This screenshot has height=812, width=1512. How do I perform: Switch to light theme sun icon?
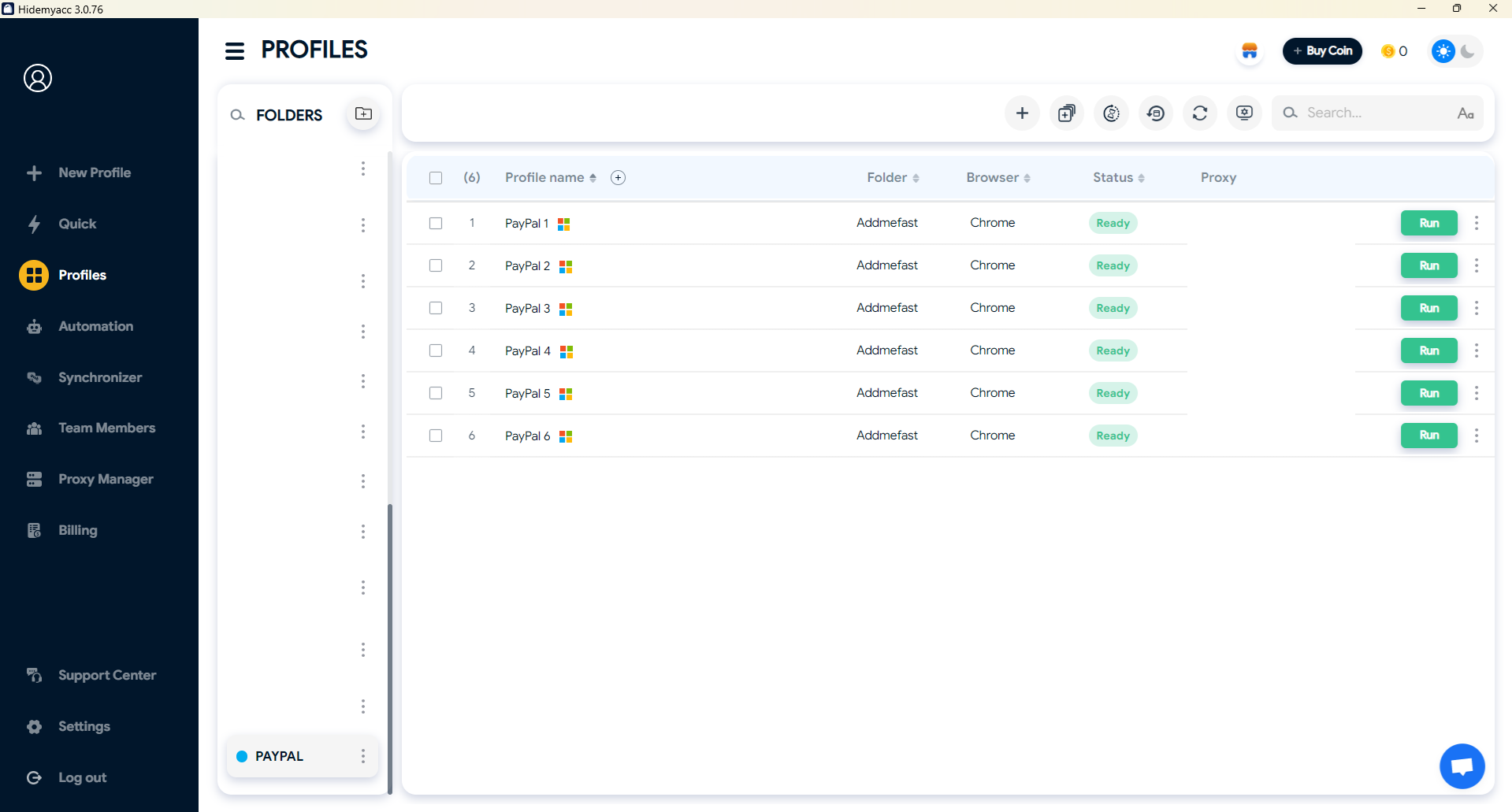pyautogui.click(x=1443, y=51)
